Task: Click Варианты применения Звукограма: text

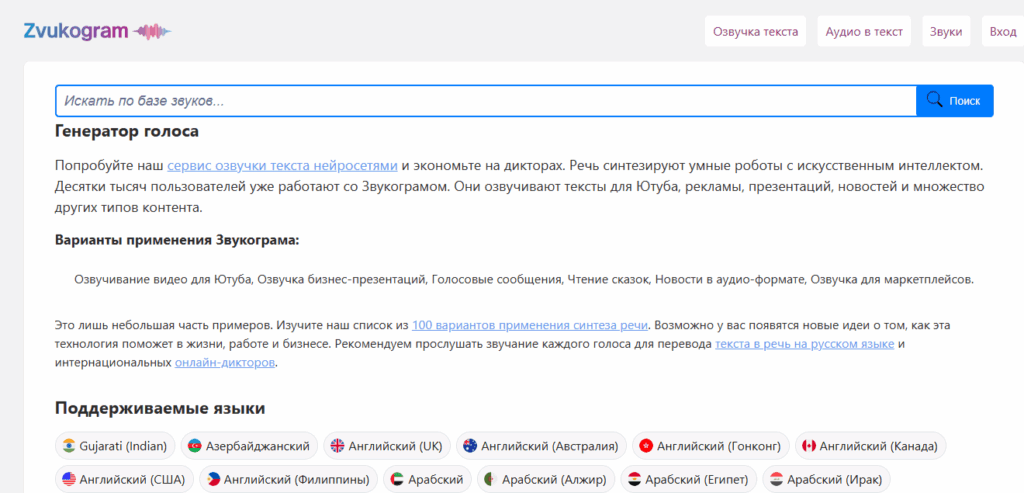Action: click(177, 240)
